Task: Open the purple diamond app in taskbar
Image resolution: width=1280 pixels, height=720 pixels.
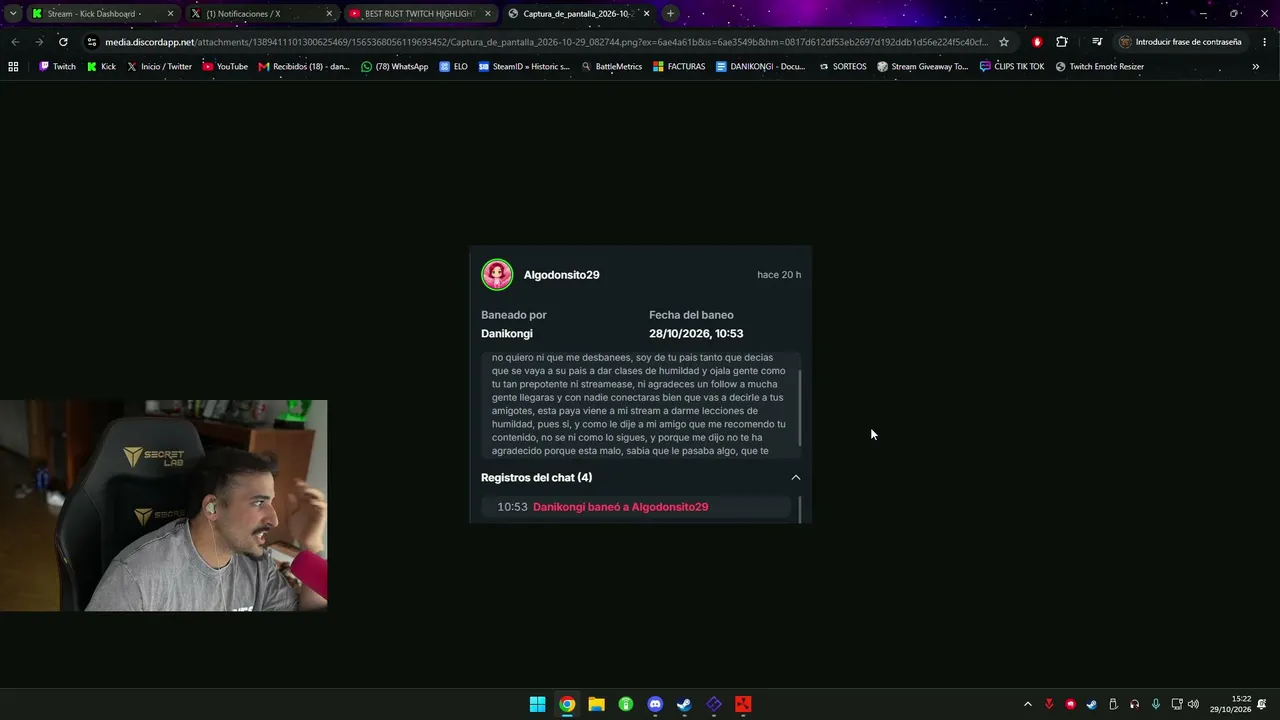Action: click(x=714, y=704)
